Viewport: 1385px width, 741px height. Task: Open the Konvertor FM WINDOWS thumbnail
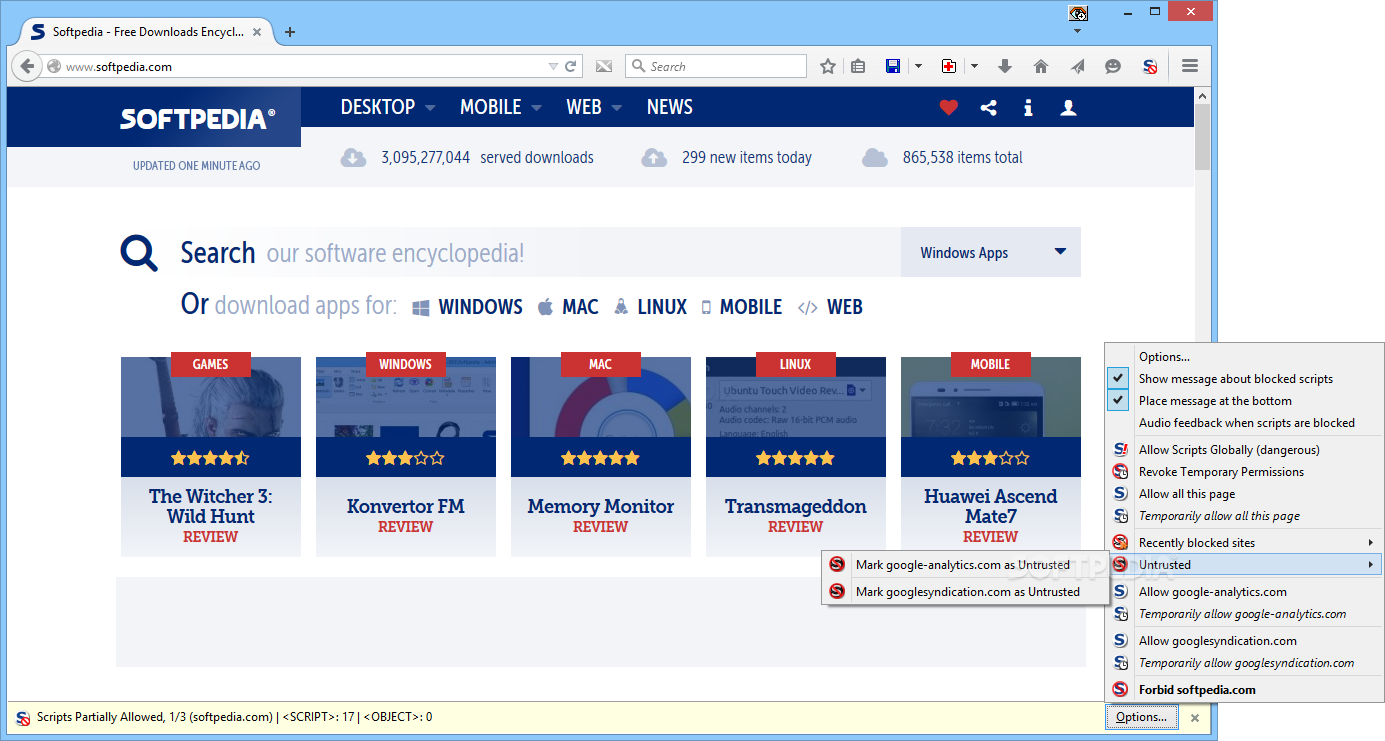pyautogui.click(x=405, y=416)
